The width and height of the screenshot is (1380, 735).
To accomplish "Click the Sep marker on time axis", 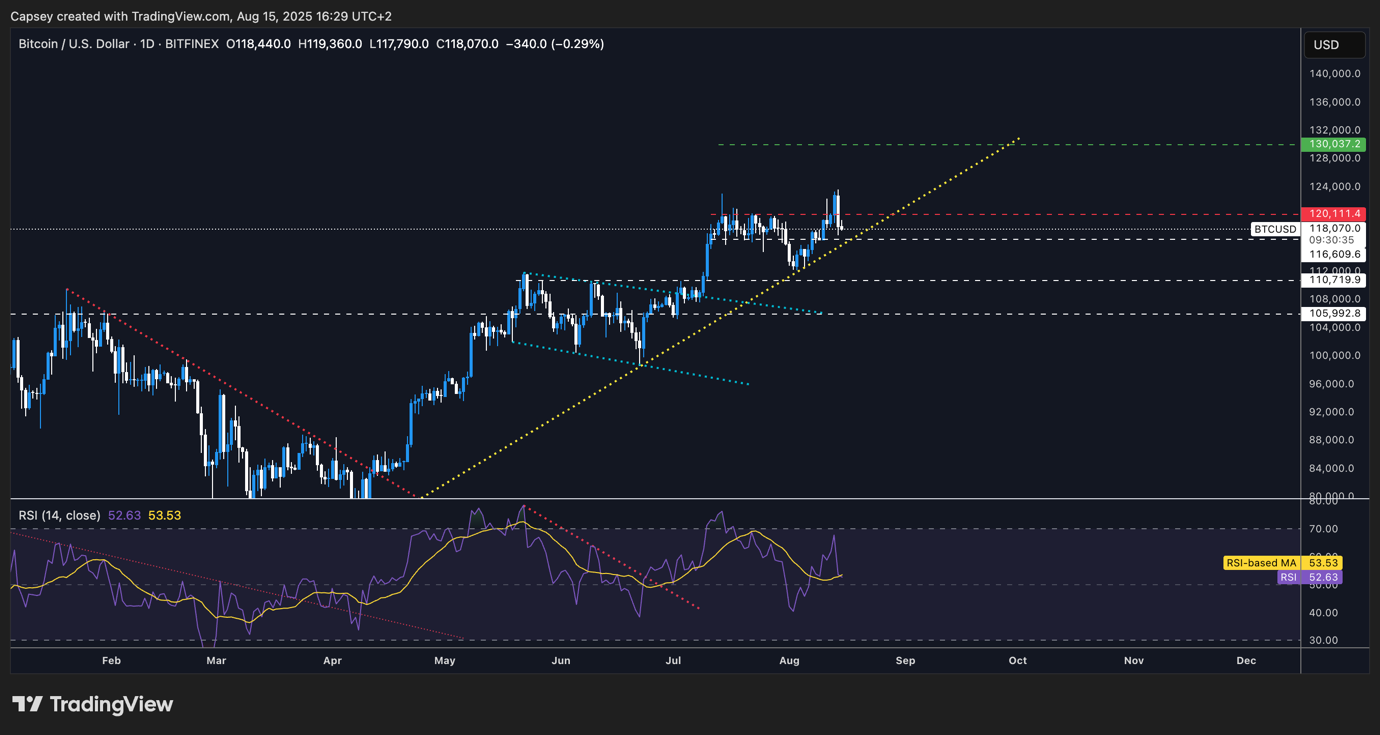I will tap(905, 660).
